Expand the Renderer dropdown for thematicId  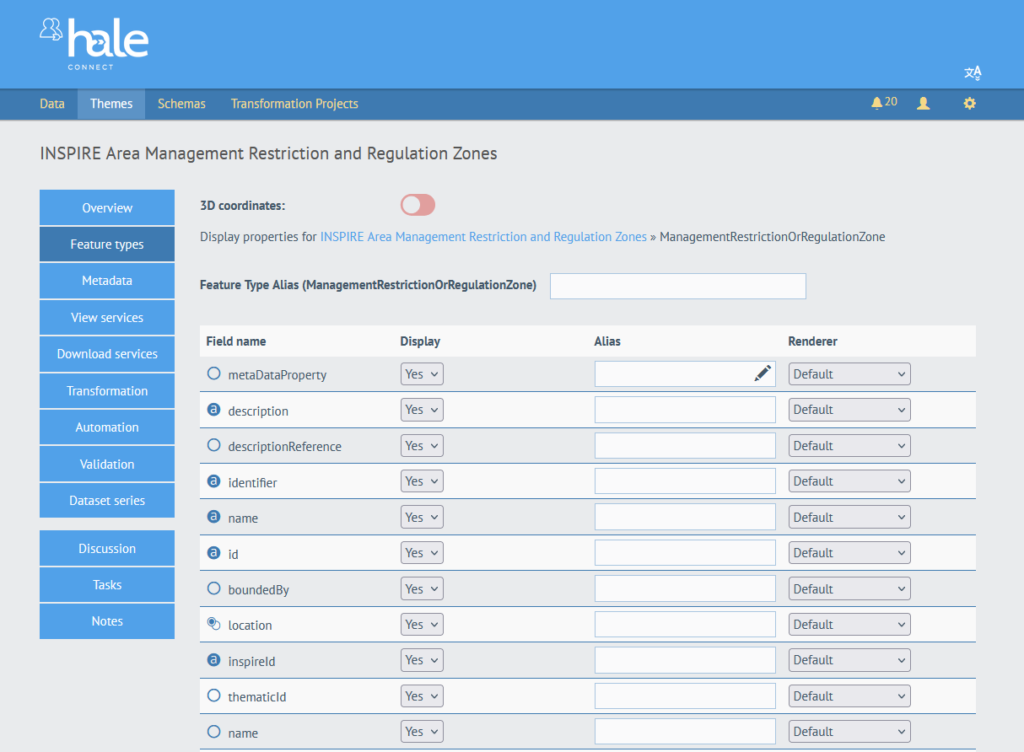point(849,696)
